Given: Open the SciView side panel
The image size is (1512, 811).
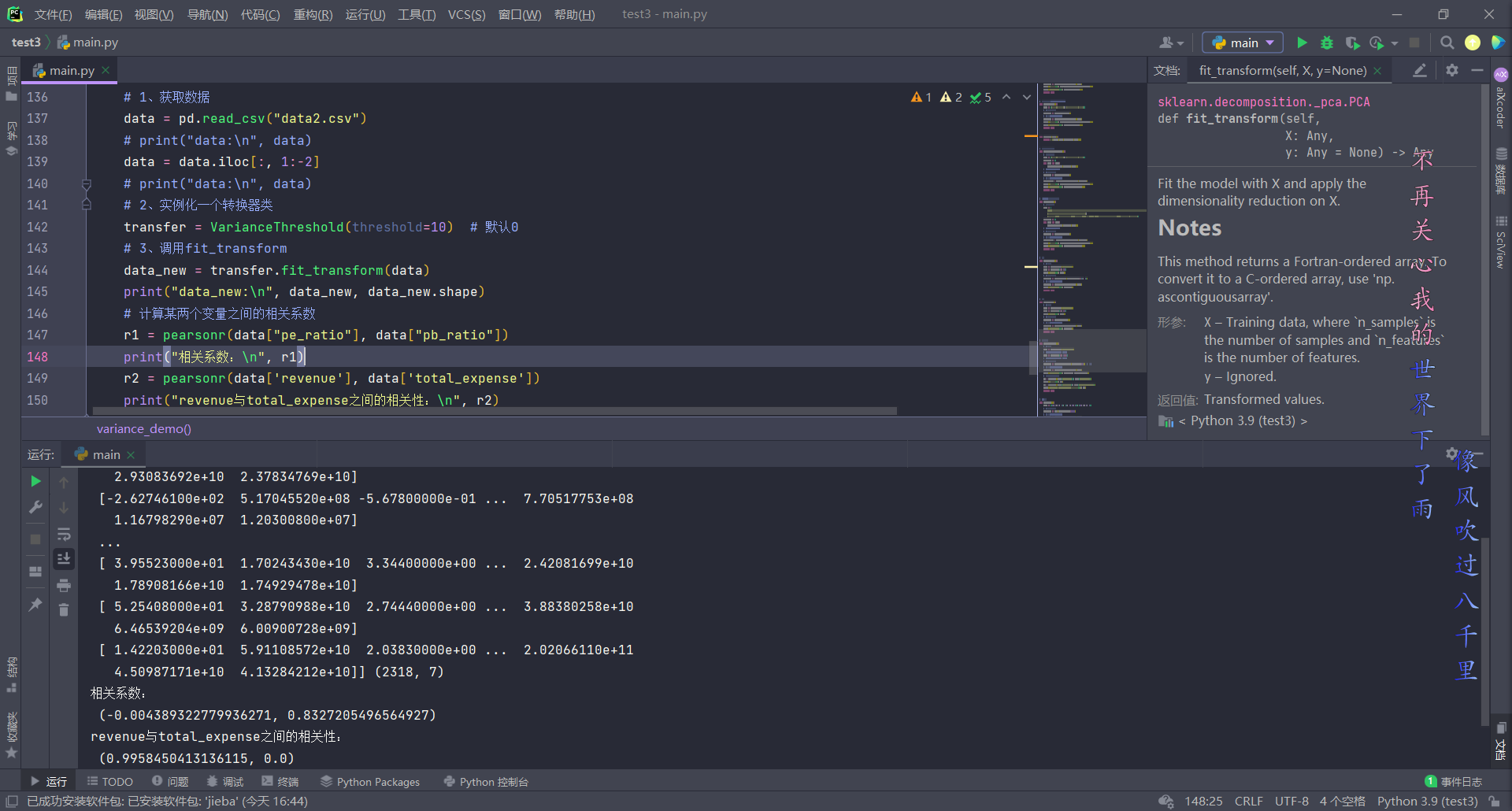Looking at the screenshot, I should [1501, 243].
